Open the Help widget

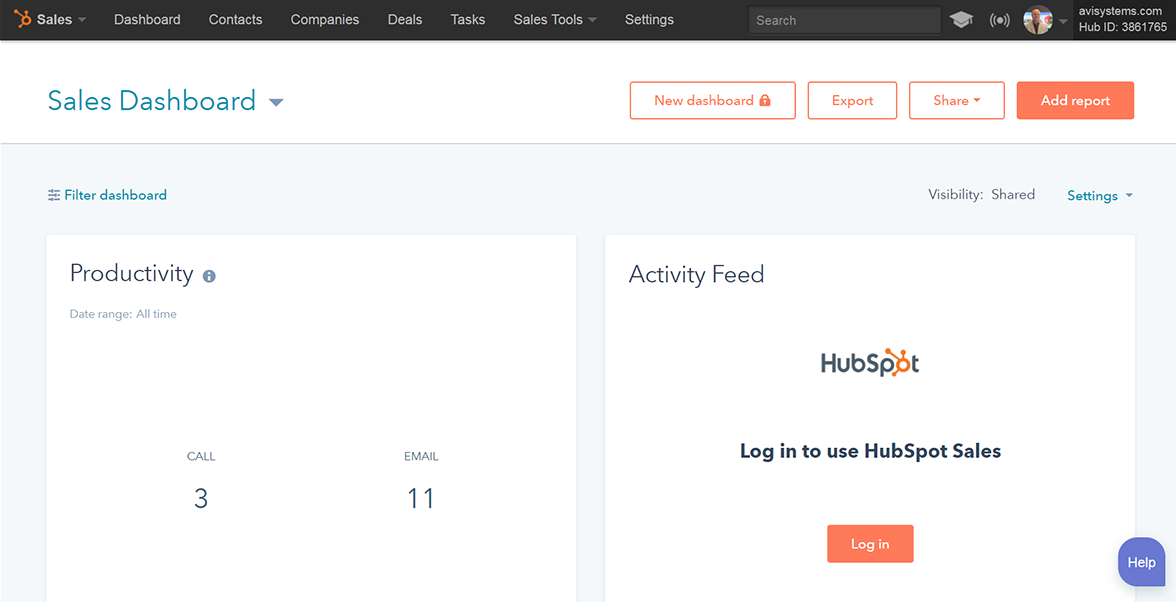tap(1141, 562)
